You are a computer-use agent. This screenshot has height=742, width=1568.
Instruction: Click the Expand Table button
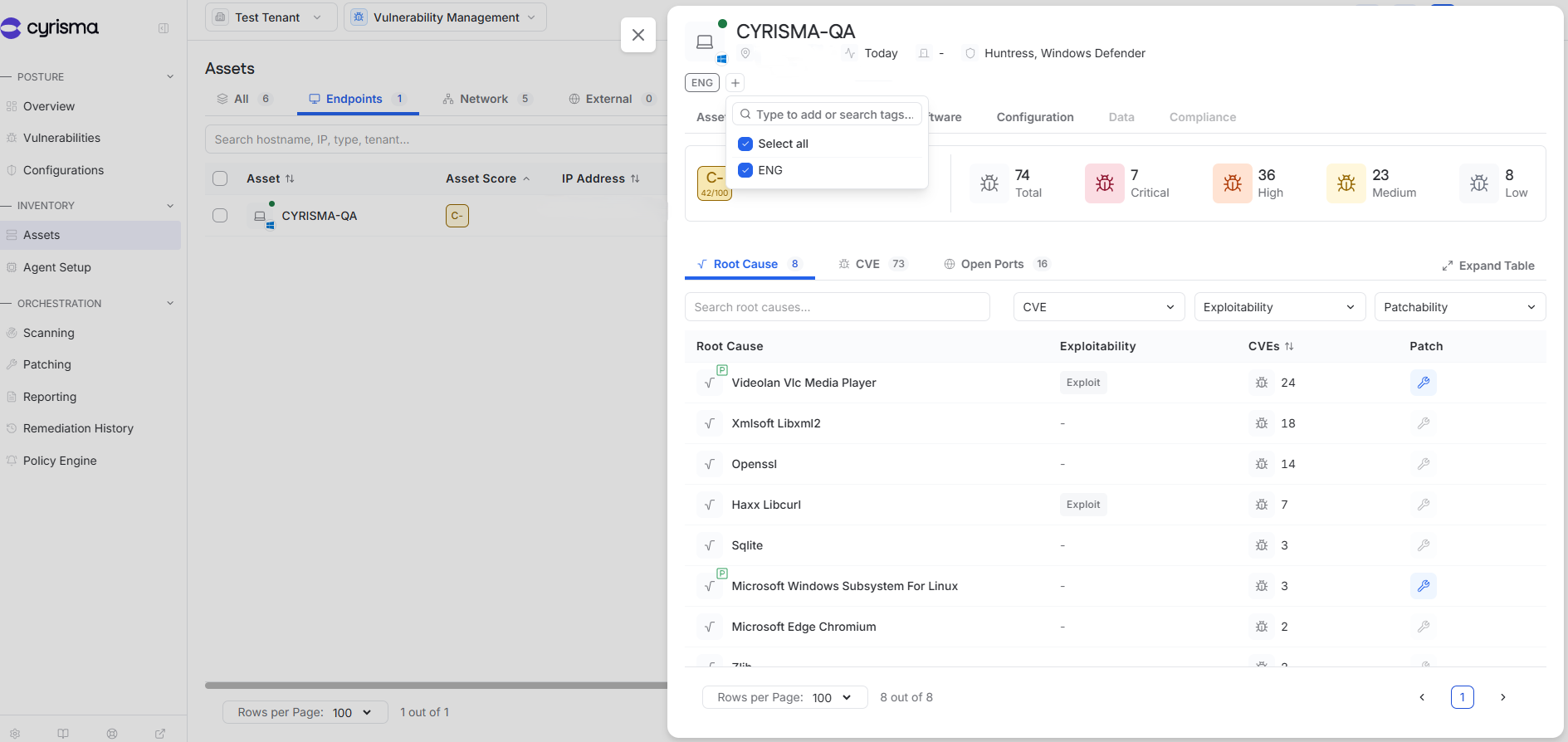coord(1488,266)
